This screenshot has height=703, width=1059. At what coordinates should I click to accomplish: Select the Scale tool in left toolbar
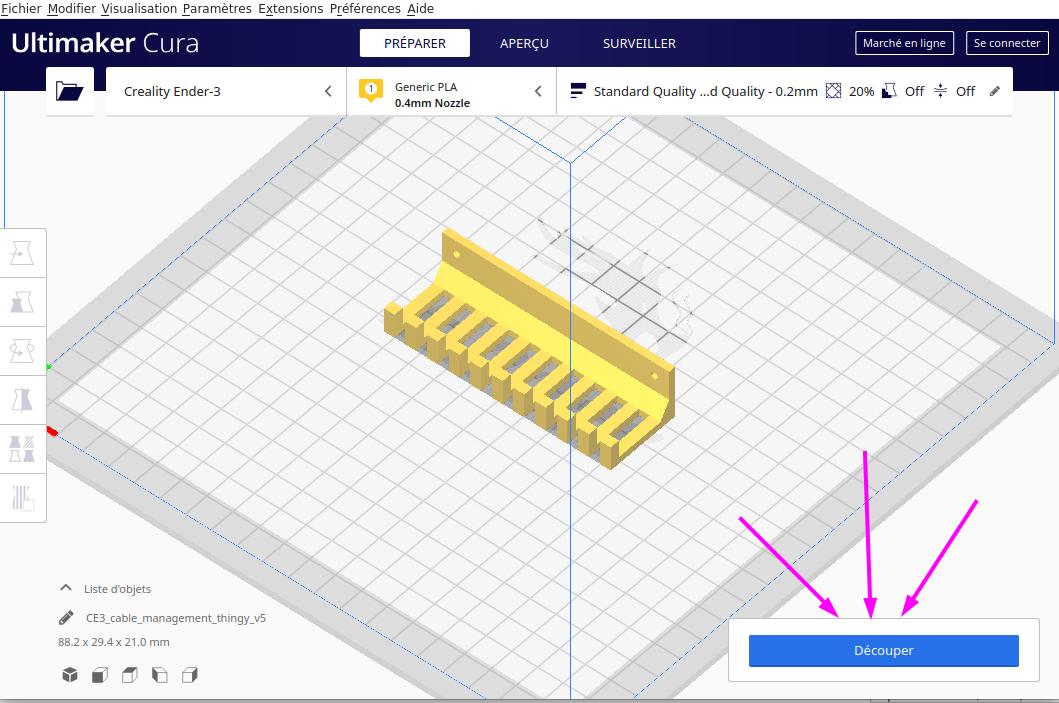tap(22, 302)
